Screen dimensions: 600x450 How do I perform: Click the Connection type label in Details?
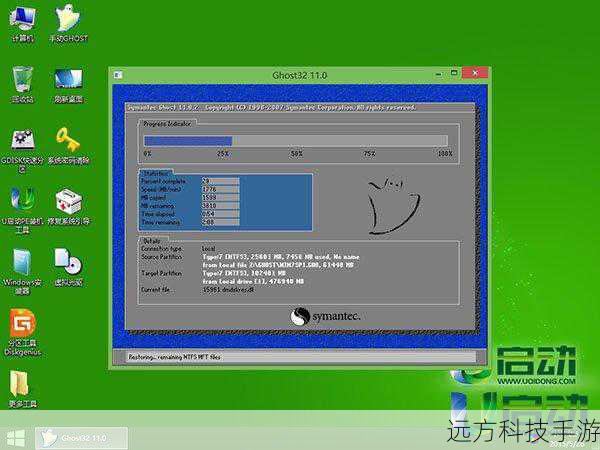(x=161, y=249)
